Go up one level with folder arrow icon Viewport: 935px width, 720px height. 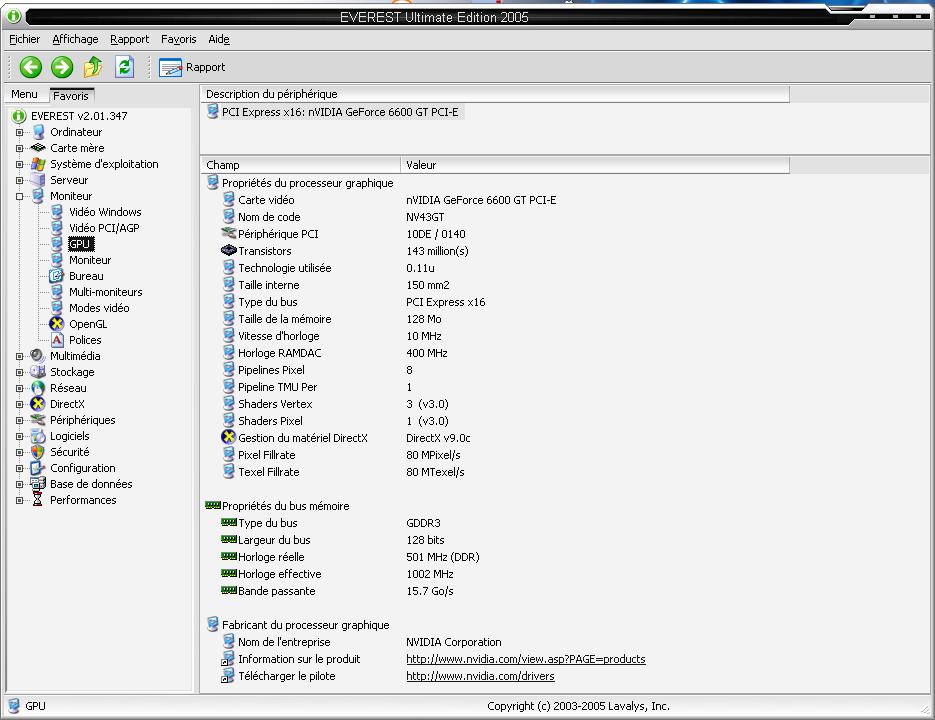pyautogui.click(x=93, y=67)
